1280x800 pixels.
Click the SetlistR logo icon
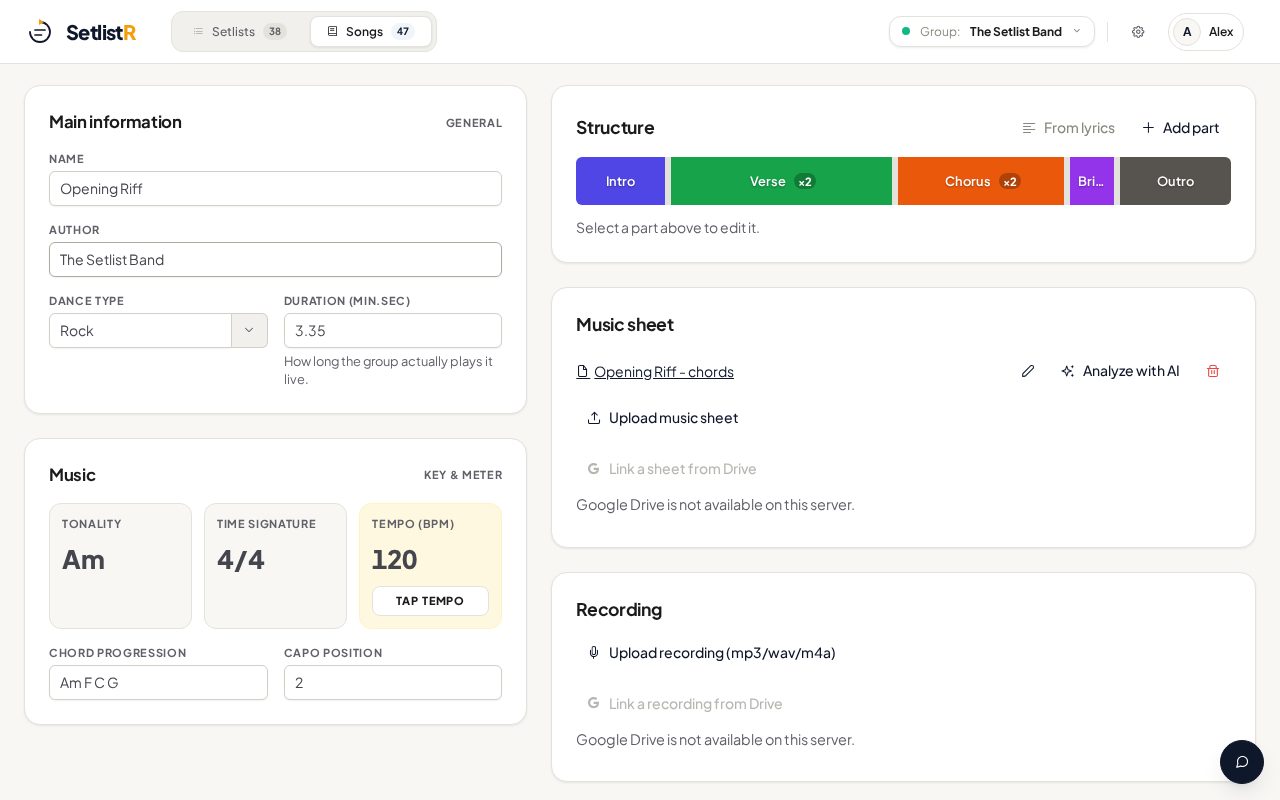point(40,32)
